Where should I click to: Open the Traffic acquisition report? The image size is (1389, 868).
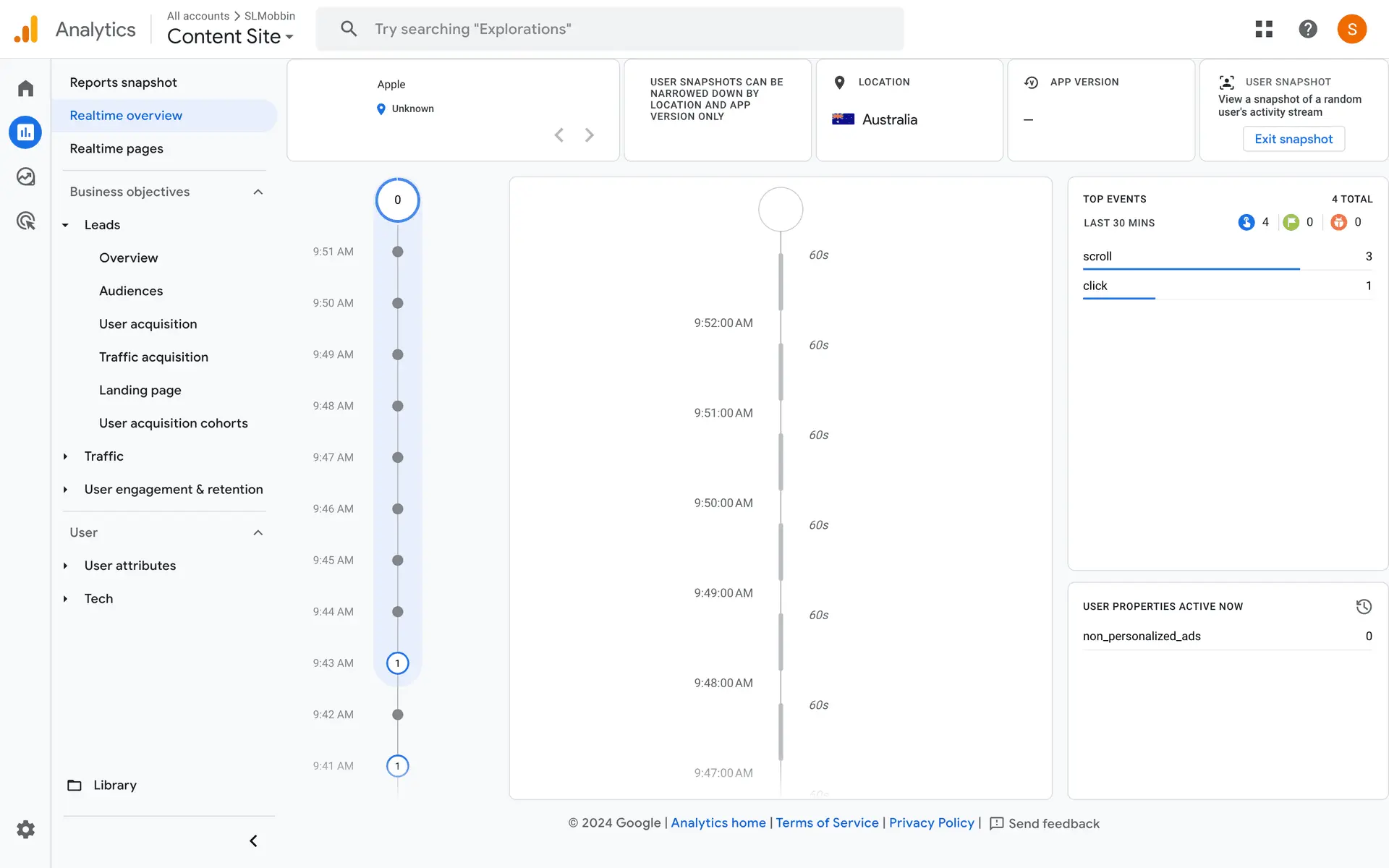click(x=153, y=357)
